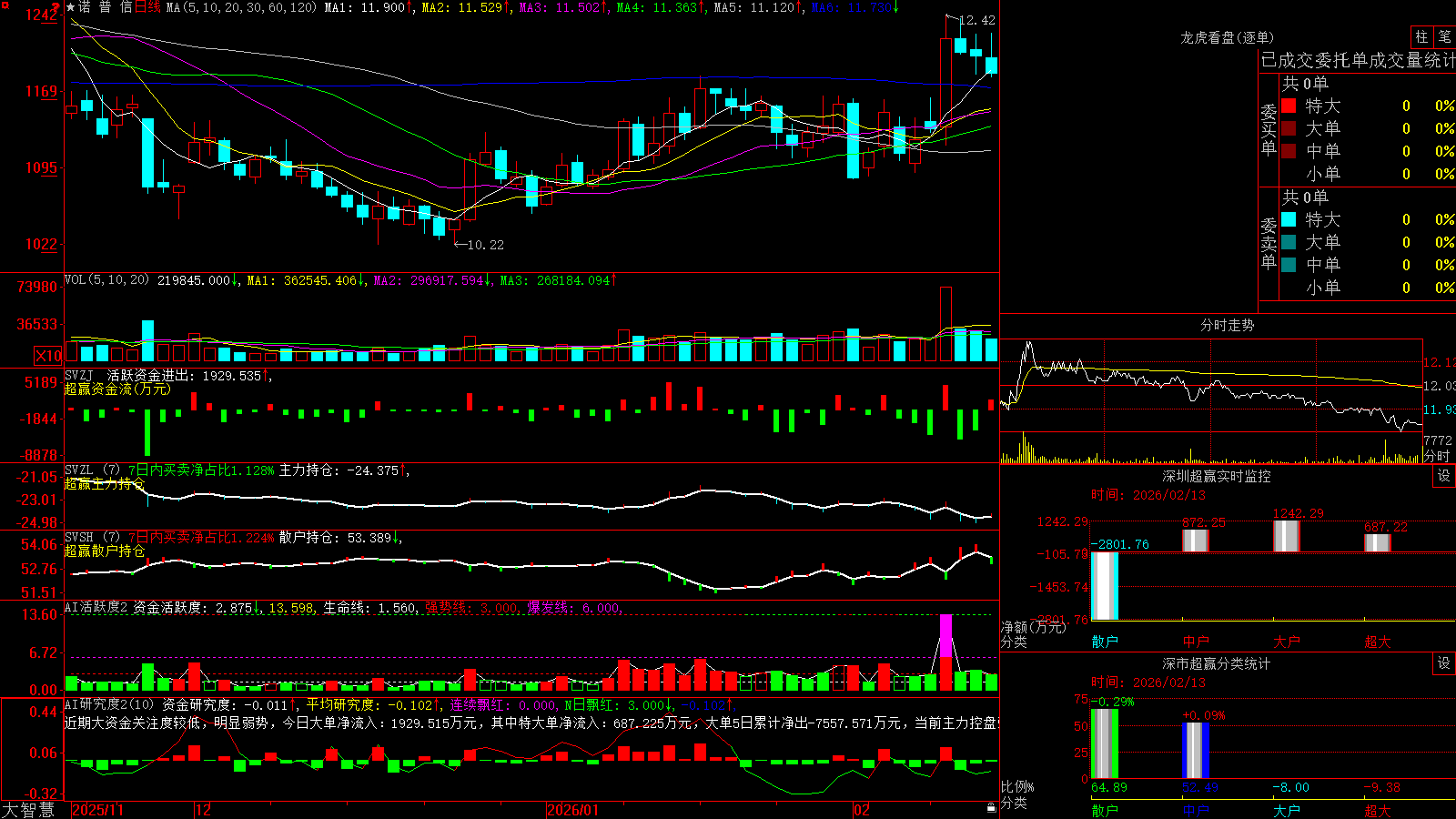Click the red marker icon beside the stock star
Screen dimensions: 1456x819
56,7
